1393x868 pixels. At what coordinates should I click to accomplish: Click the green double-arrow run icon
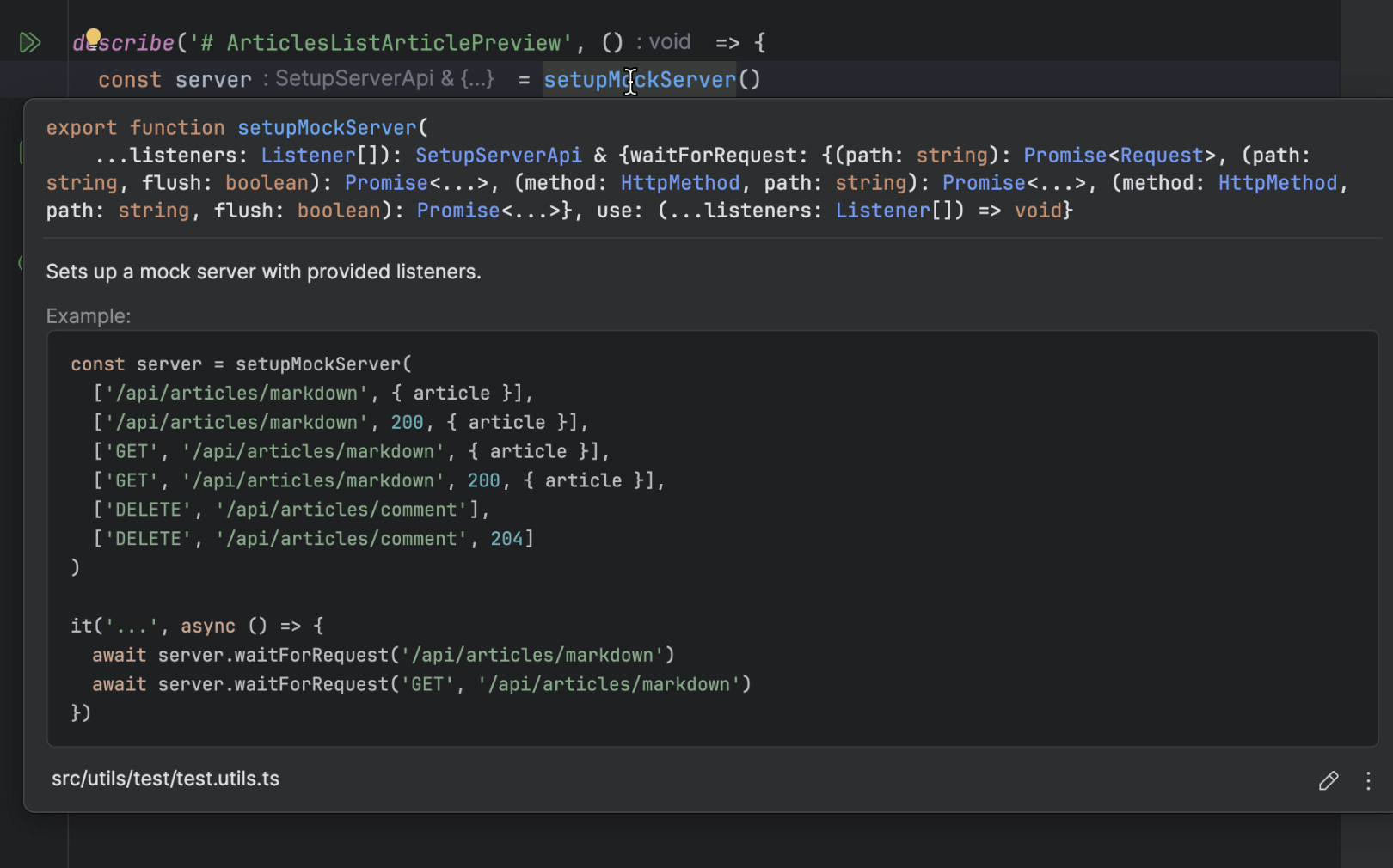click(30, 41)
